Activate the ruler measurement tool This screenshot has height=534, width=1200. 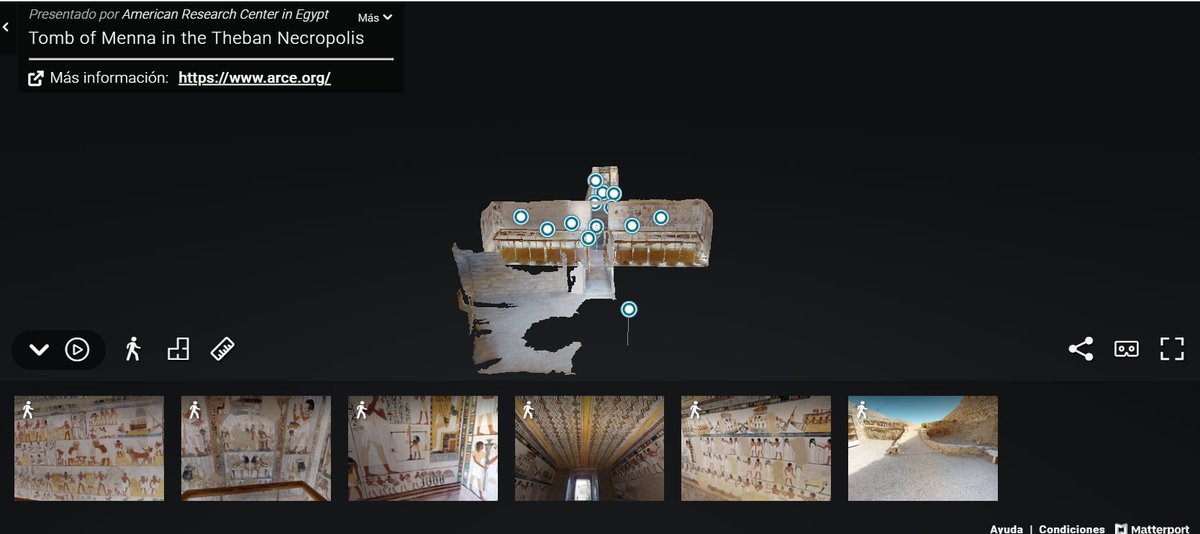223,349
